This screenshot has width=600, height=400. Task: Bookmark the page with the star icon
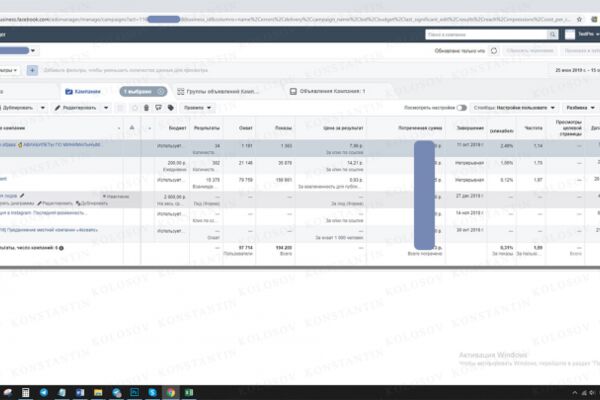(579, 19)
